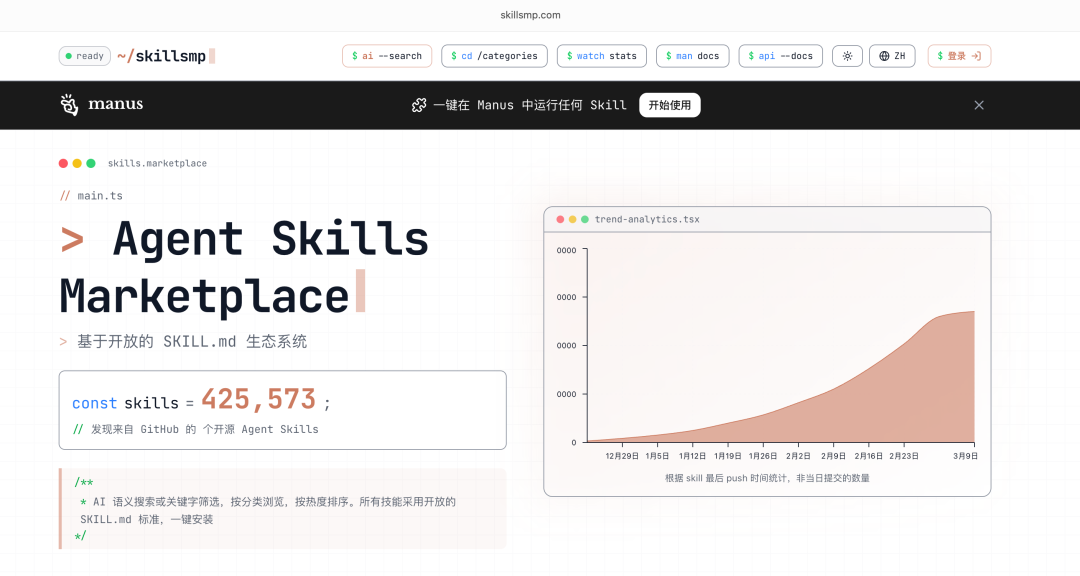1080x576 pixels.
Task: Click the 登录 login button
Action: pos(959,56)
